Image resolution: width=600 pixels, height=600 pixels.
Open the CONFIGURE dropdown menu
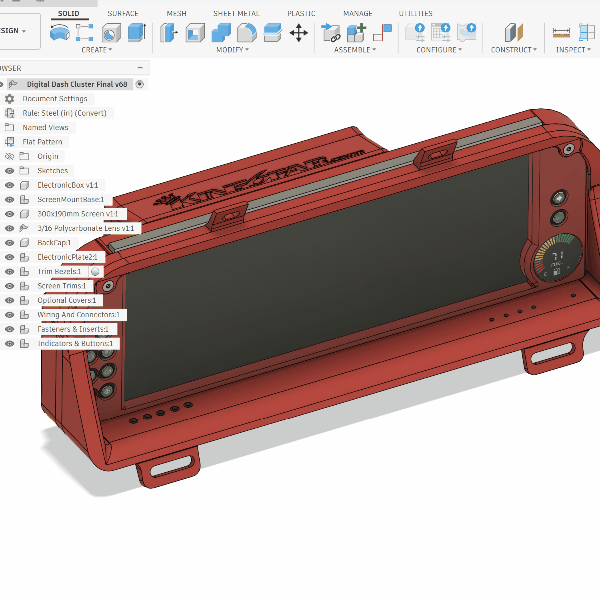click(x=439, y=50)
